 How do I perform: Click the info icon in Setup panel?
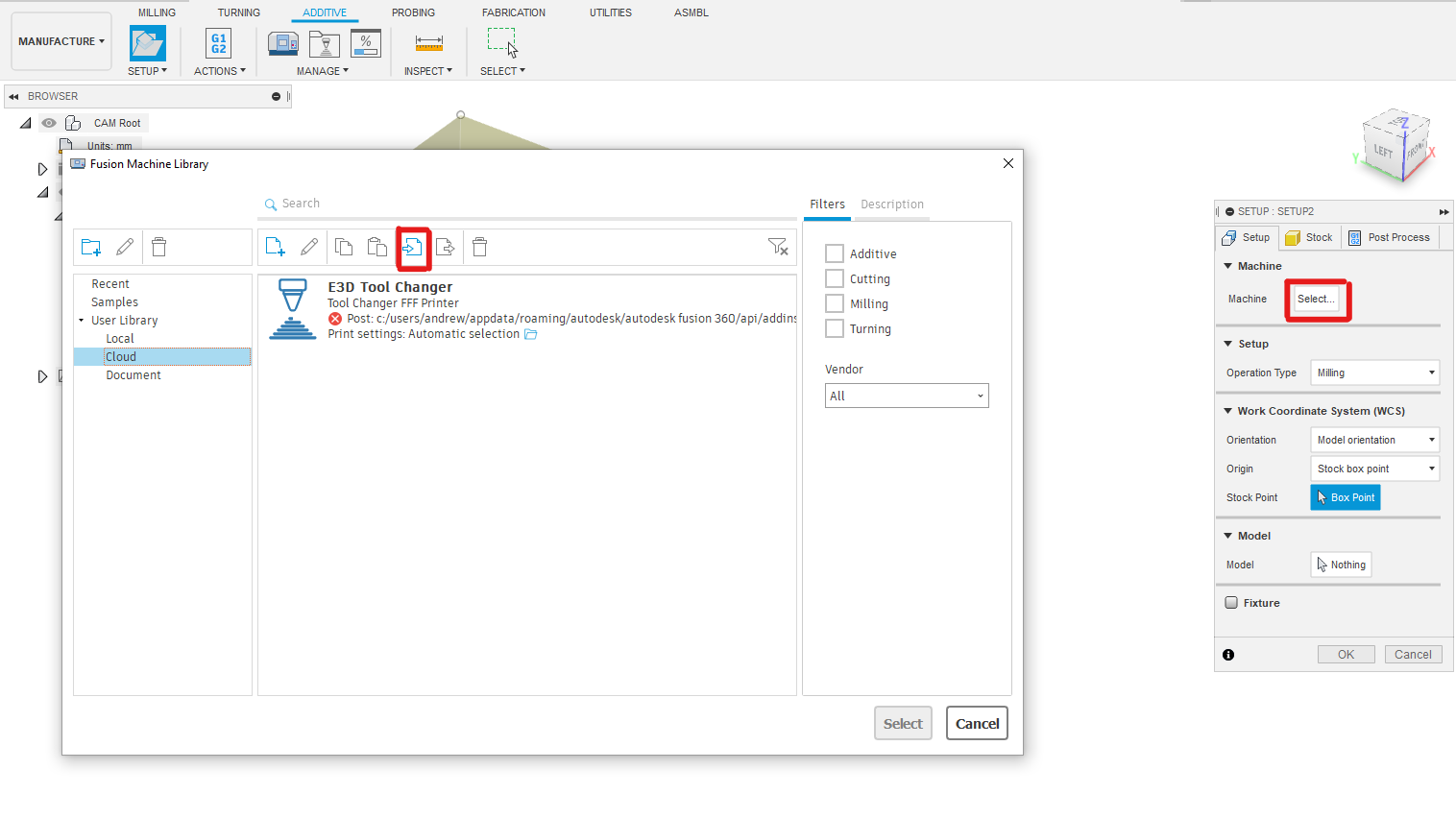(1228, 655)
